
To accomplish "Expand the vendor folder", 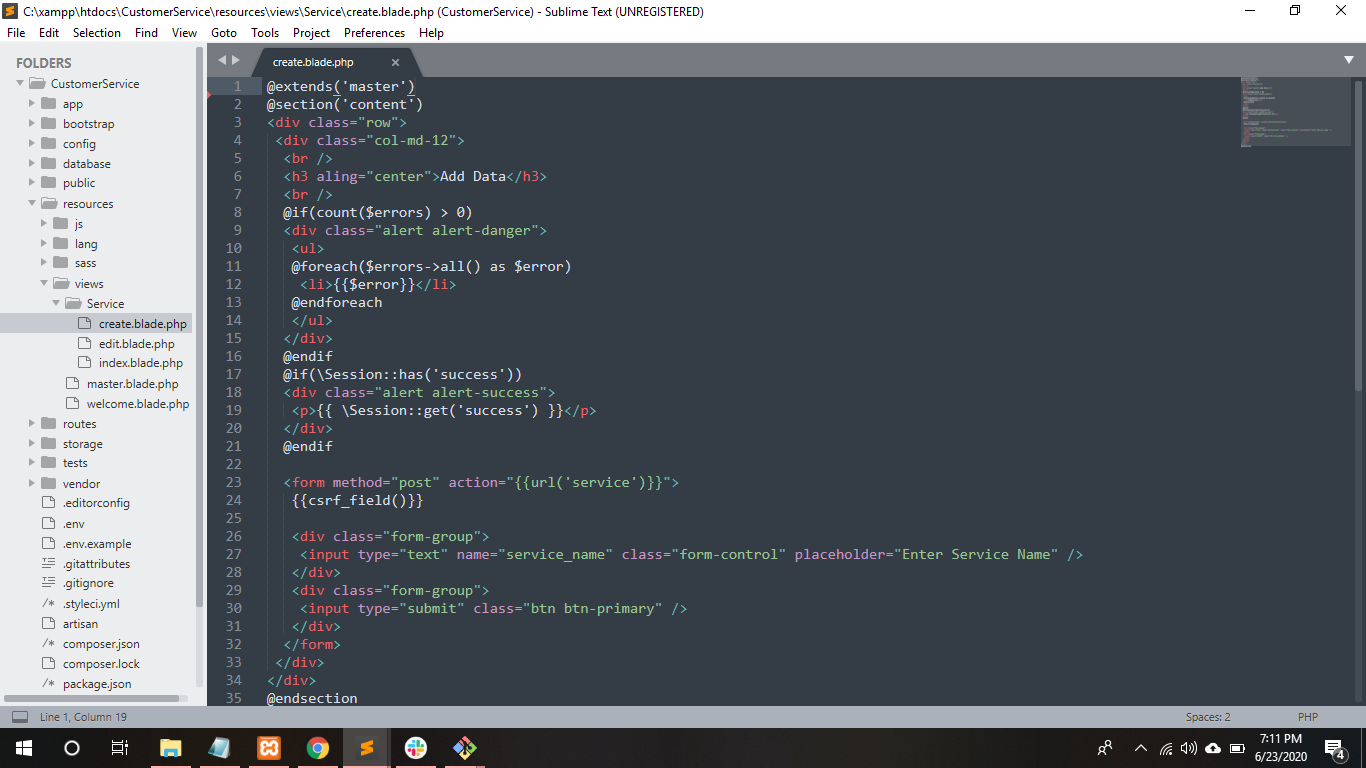I will pos(33,484).
